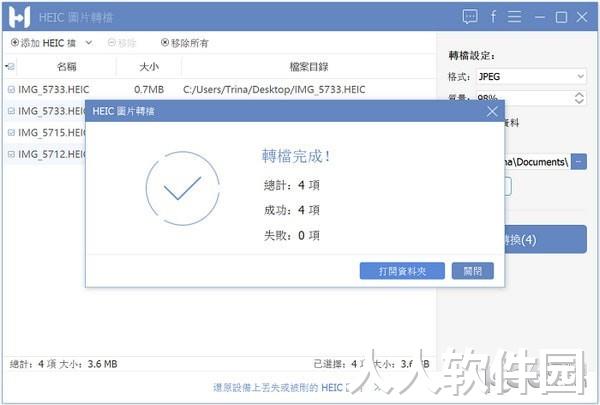Click the greyed 移除 remove button
Image resolution: width=600 pixels, height=405 pixels.
(122, 43)
